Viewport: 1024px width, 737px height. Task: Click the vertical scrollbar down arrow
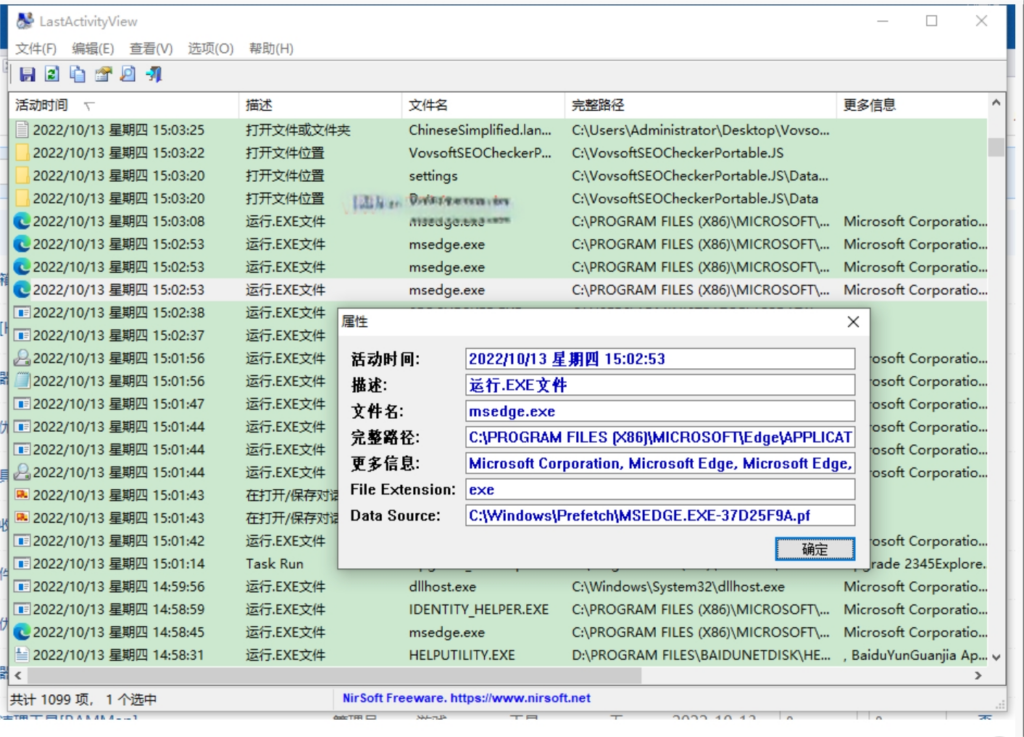tap(995, 657)
